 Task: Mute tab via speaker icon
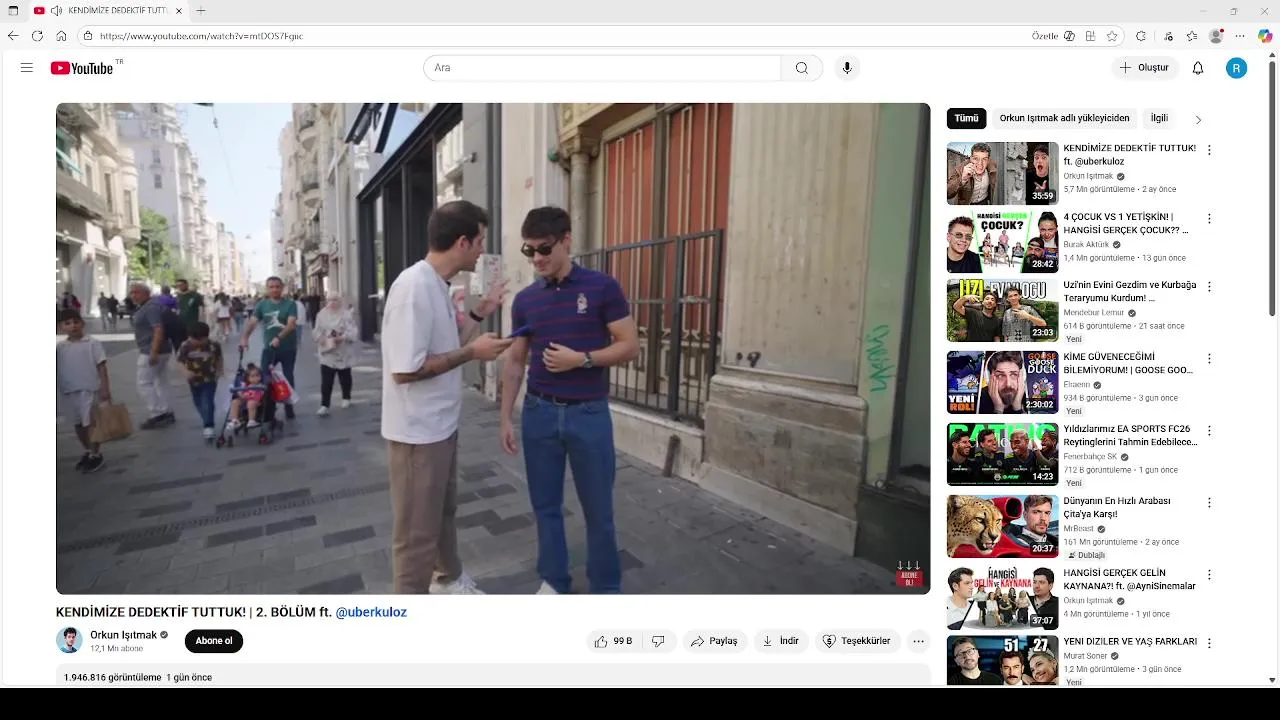pos(56,10)
